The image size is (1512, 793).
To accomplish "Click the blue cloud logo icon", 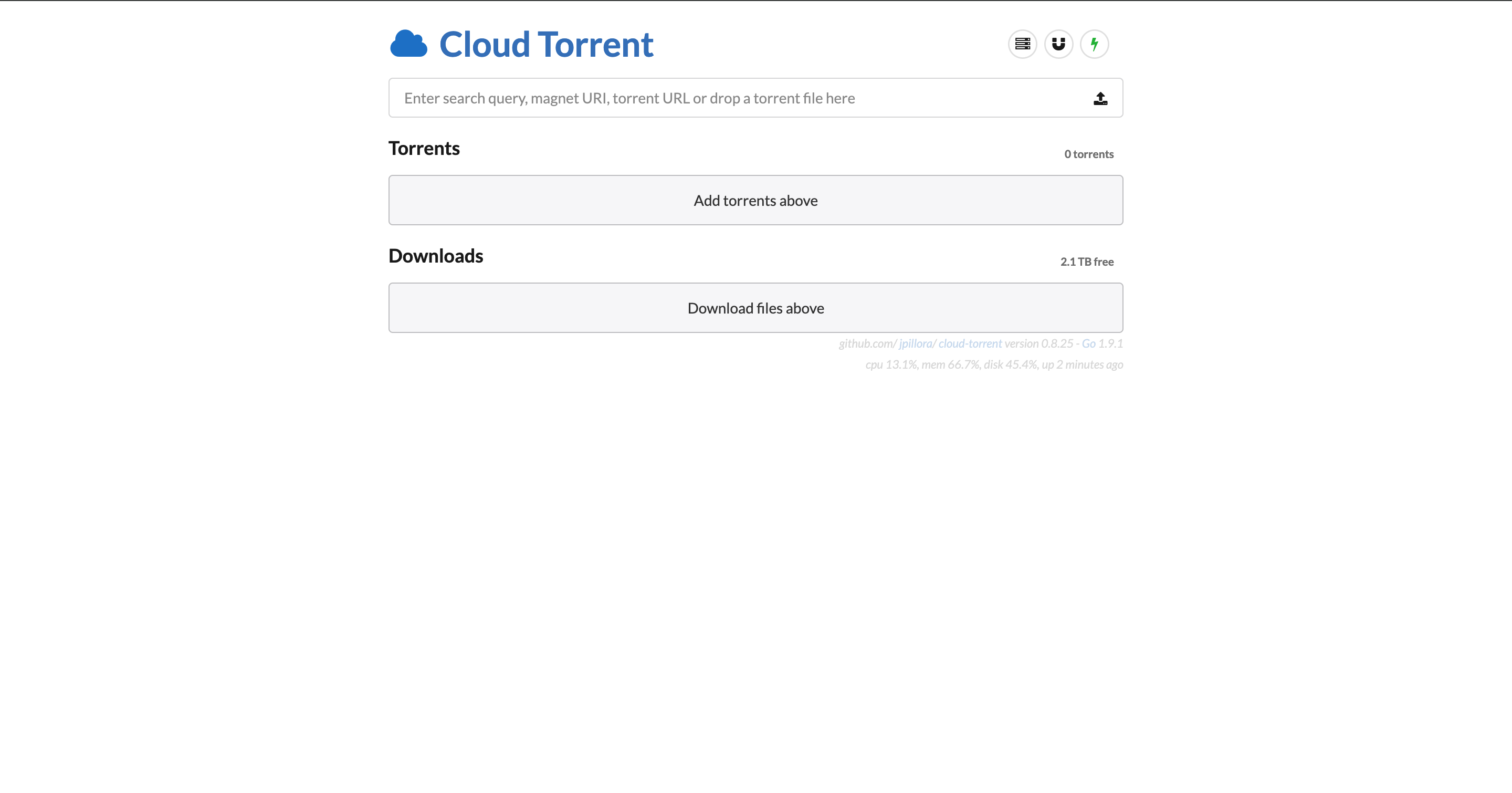I will tap(408, 44).
